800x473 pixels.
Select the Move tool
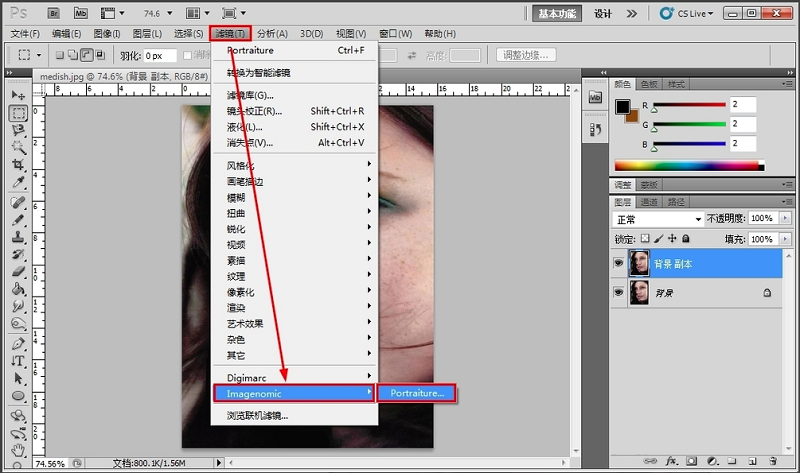[18, 95]
